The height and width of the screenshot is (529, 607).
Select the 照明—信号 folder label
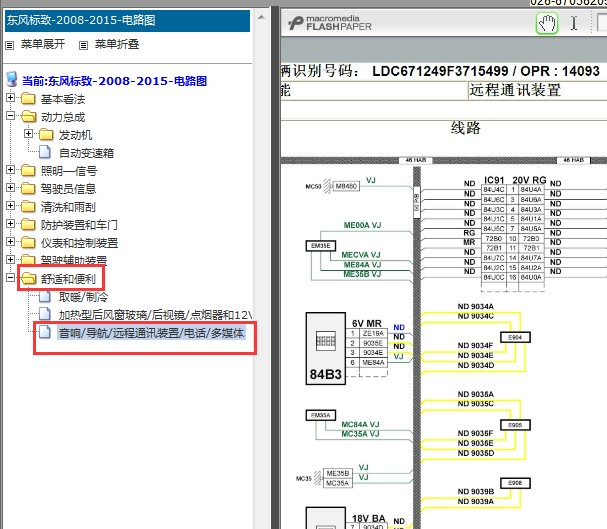coord(69,171)
